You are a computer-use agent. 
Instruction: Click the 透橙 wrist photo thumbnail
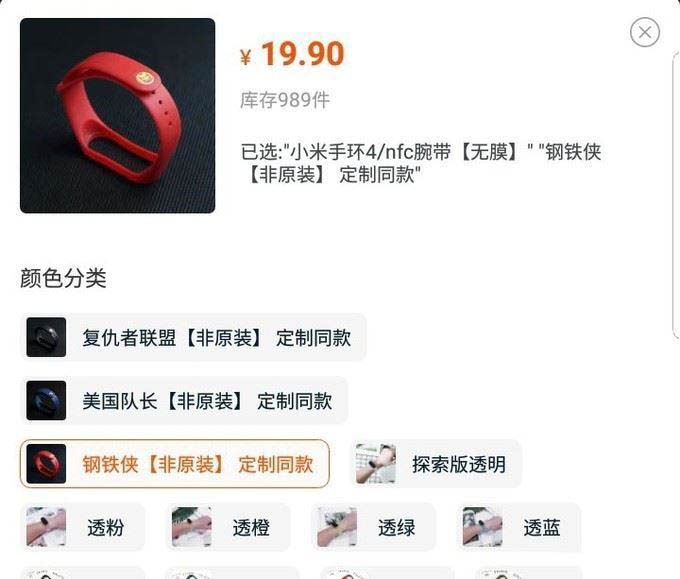pyautogui.click(x=192, y=527)
